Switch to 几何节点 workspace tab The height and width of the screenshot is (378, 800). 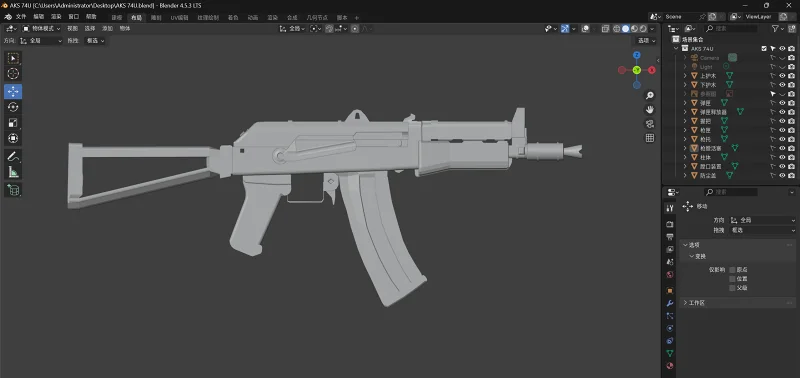pyautogui.click(x=317, y=17)
